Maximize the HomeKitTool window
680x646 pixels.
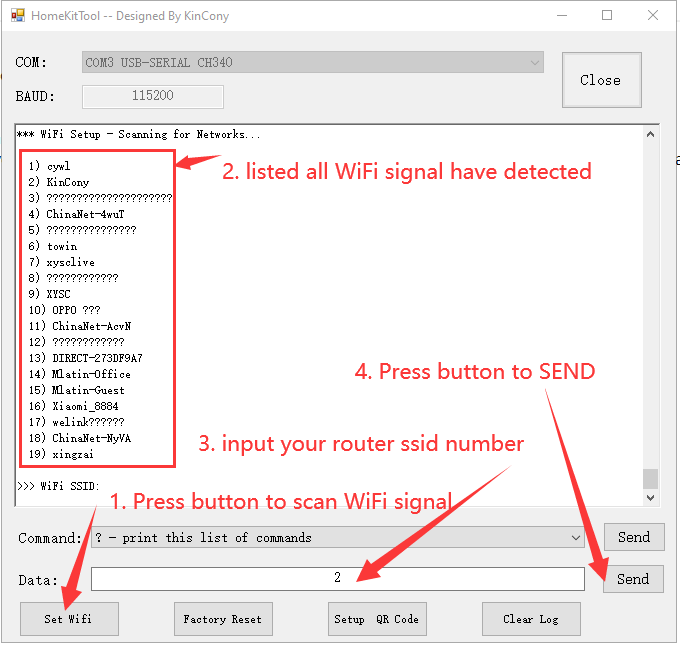pyautogui.click(x=607, y=16)
